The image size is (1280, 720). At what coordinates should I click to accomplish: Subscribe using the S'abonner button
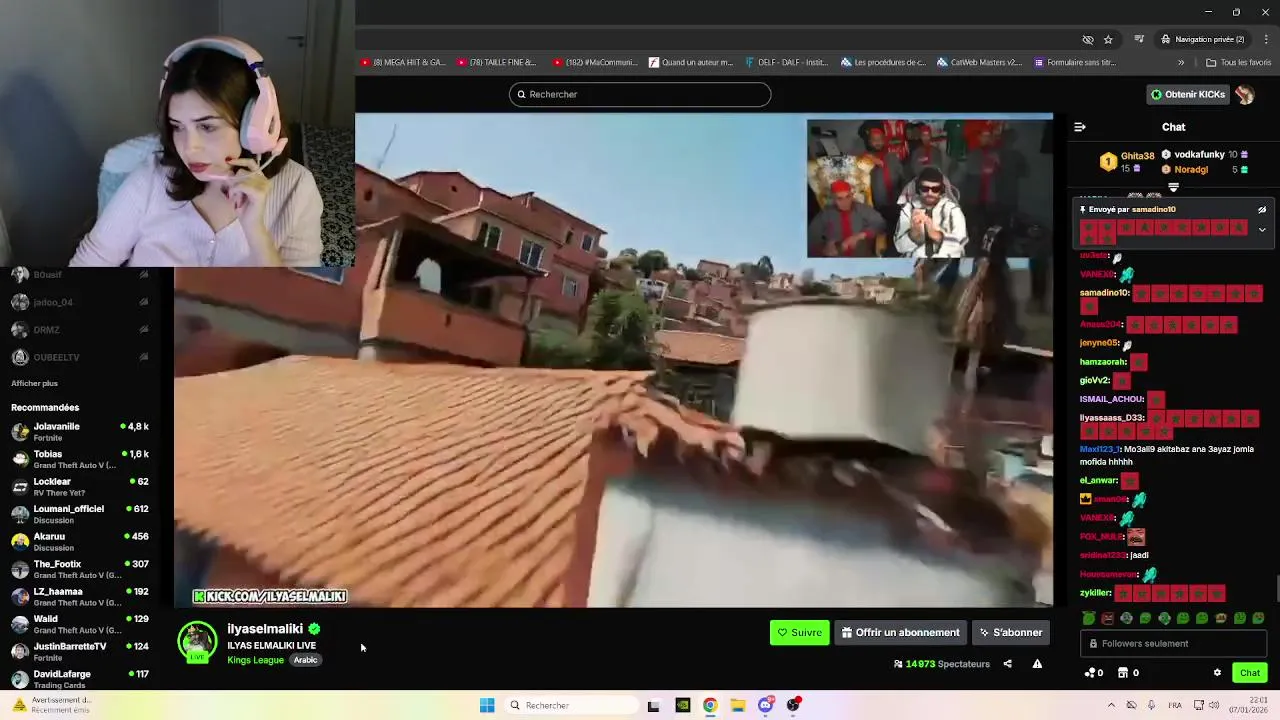point(1011,632)
